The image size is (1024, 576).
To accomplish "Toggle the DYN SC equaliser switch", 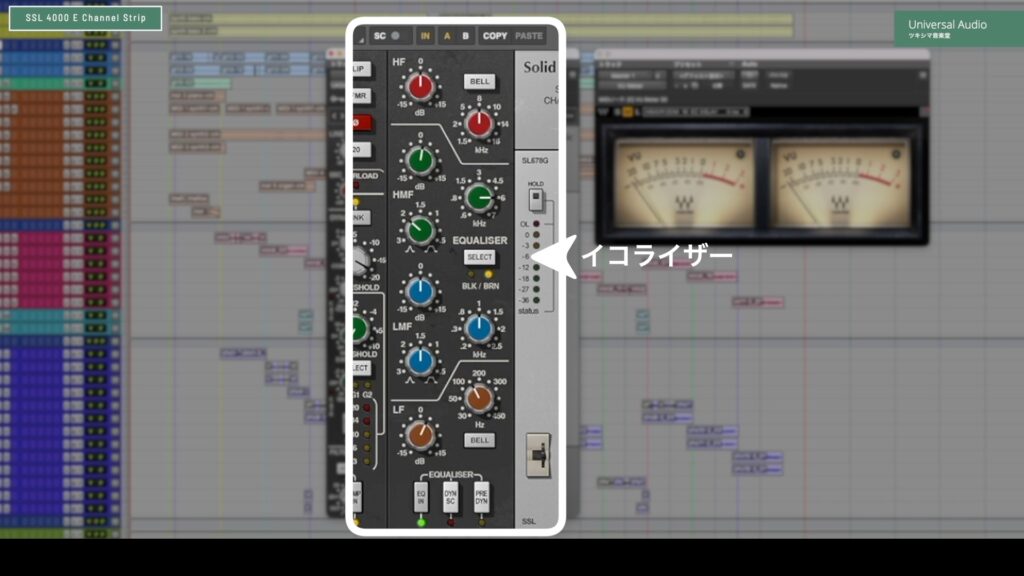I will coord(451,497).
